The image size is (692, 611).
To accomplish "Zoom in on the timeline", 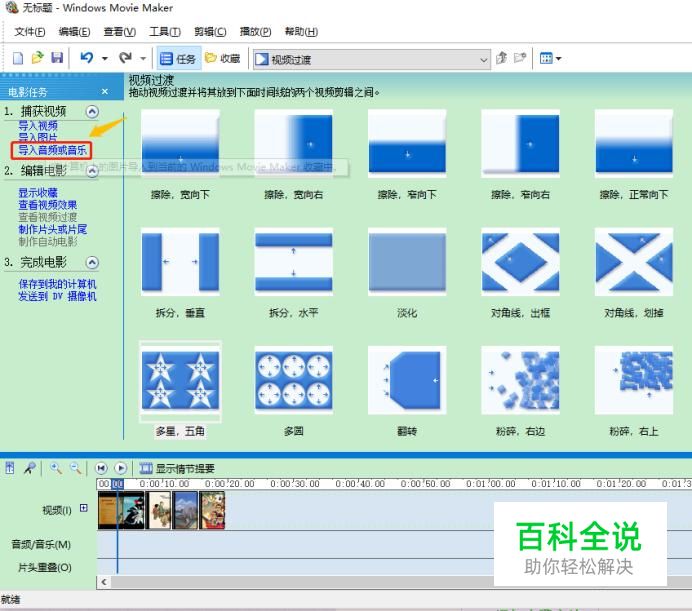I will pyautogui.click(x=56, y=468).
